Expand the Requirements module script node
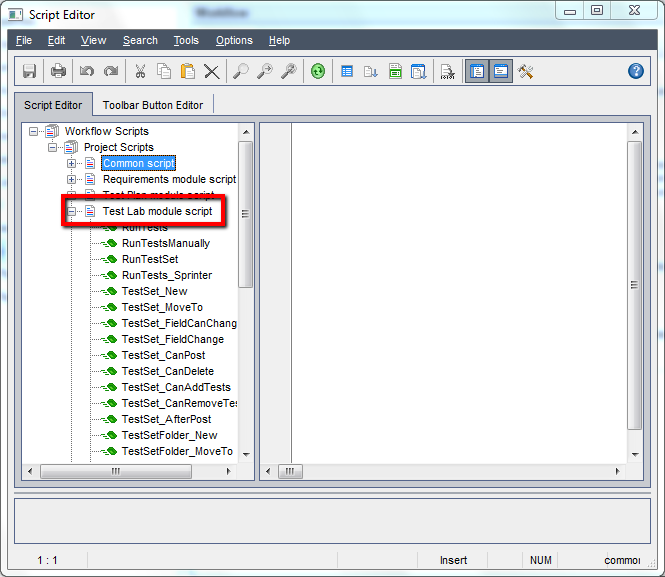Screen dimensions: 665x577 [71, 179]
